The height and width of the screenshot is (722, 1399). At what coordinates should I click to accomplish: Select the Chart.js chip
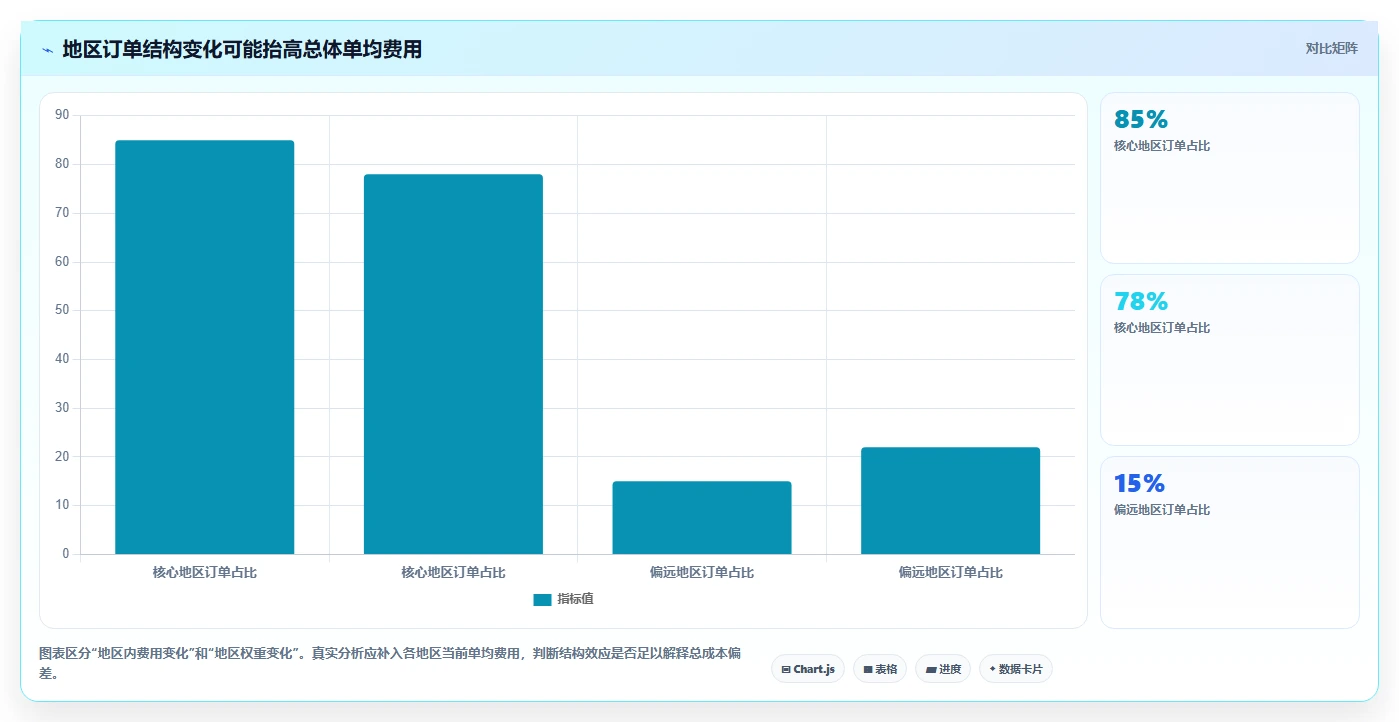click(808, 669)
